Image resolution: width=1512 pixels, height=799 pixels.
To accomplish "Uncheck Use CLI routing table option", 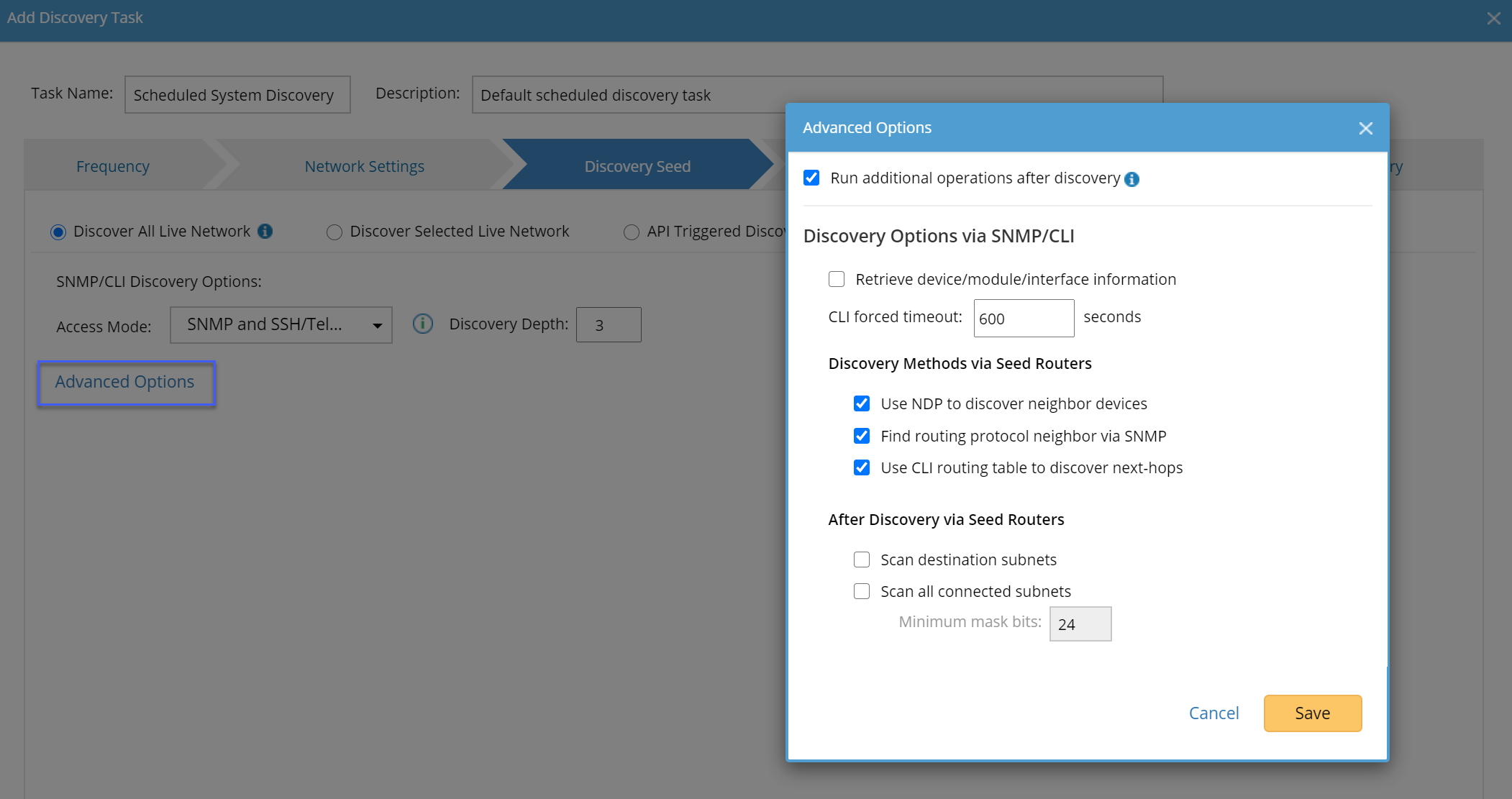I will point(862,467).
